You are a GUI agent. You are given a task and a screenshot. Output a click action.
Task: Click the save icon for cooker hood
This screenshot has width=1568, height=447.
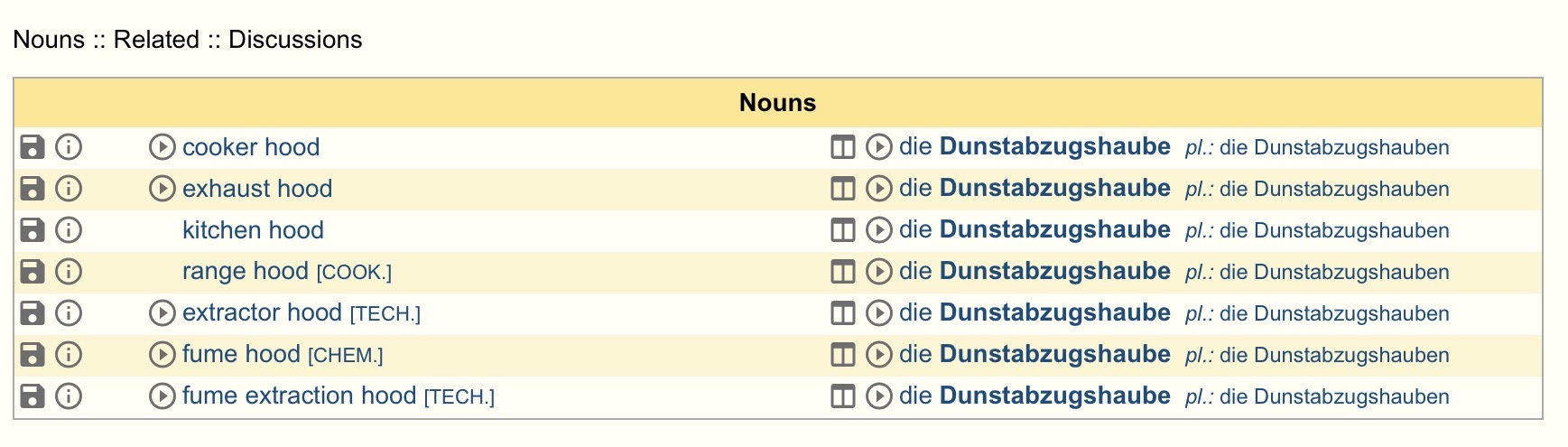coord(32,147)
